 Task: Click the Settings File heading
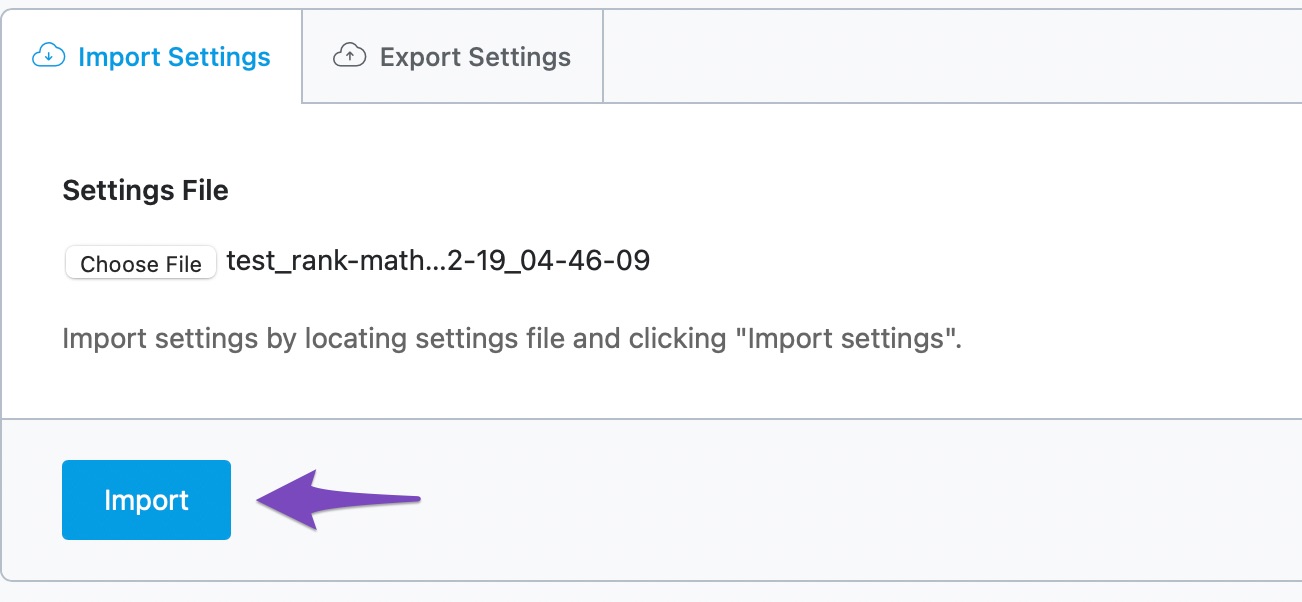coord(145,190)
